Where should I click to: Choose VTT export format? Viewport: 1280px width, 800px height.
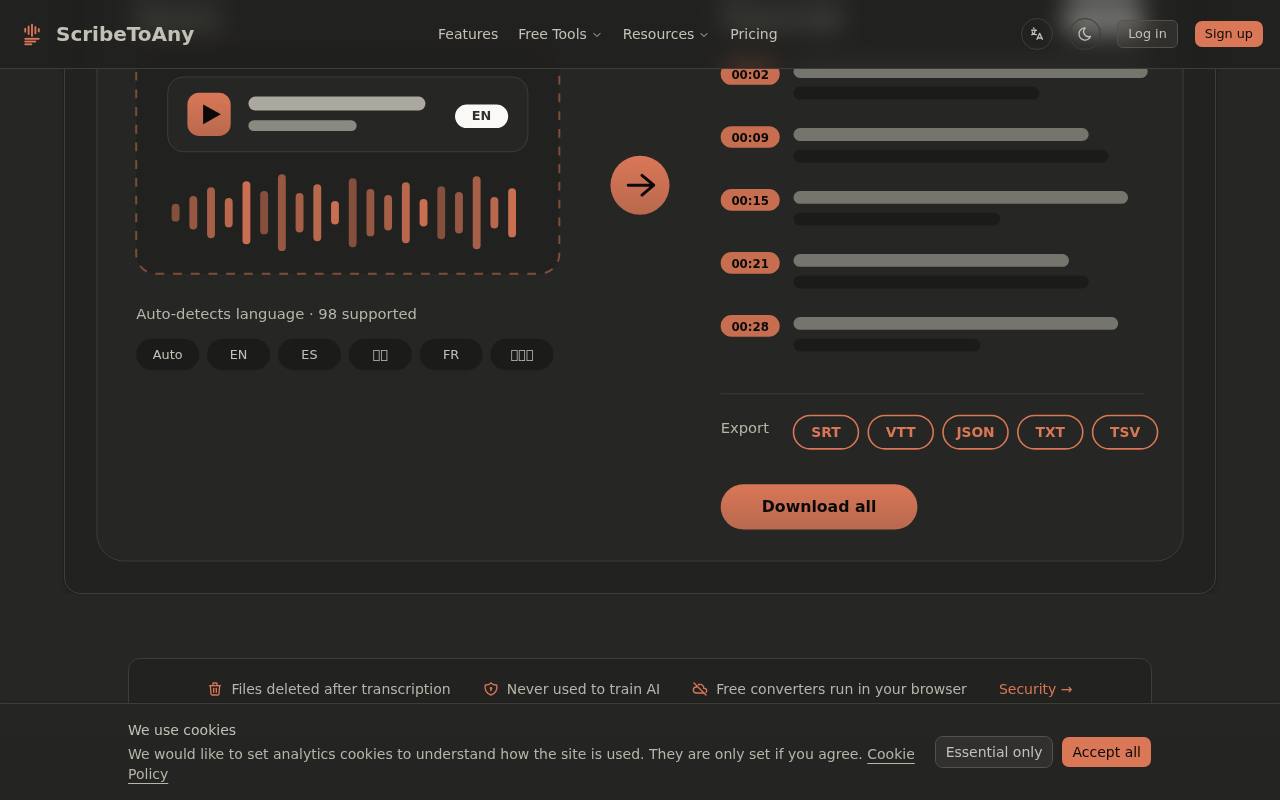[x=901, y=432]
